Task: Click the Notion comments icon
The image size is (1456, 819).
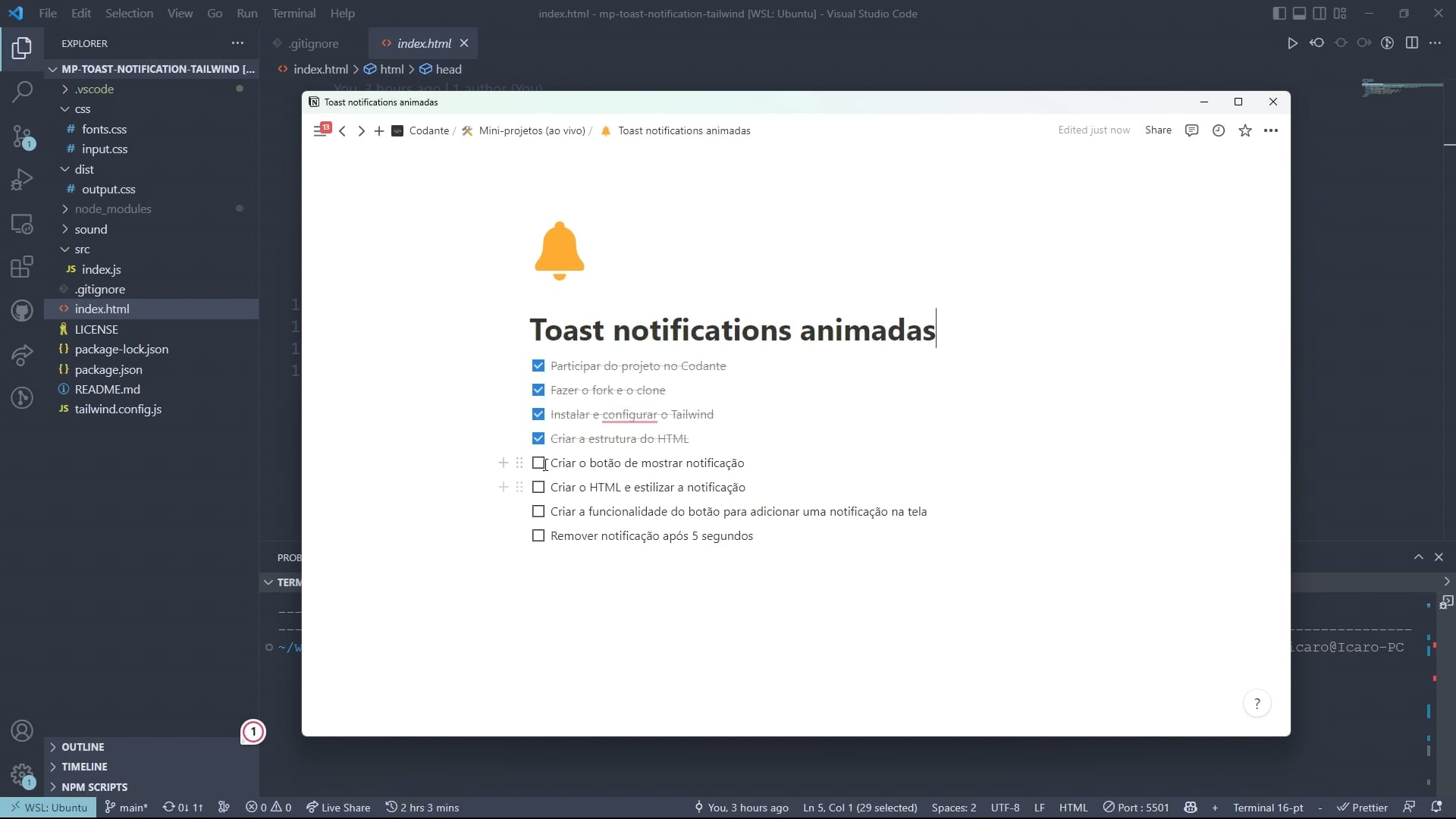Action: 1191,130
